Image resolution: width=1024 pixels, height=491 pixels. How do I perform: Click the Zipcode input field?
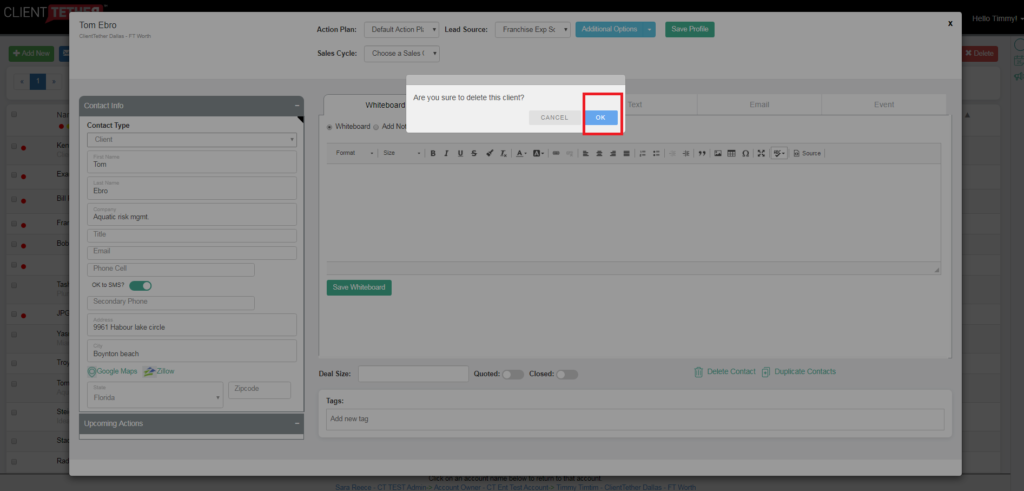tap(259, 390)
